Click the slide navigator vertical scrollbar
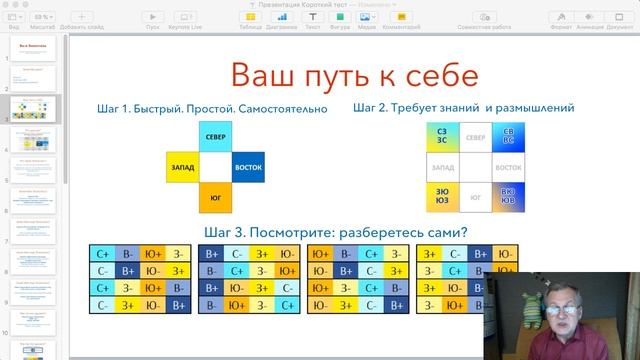 [65, 109]
